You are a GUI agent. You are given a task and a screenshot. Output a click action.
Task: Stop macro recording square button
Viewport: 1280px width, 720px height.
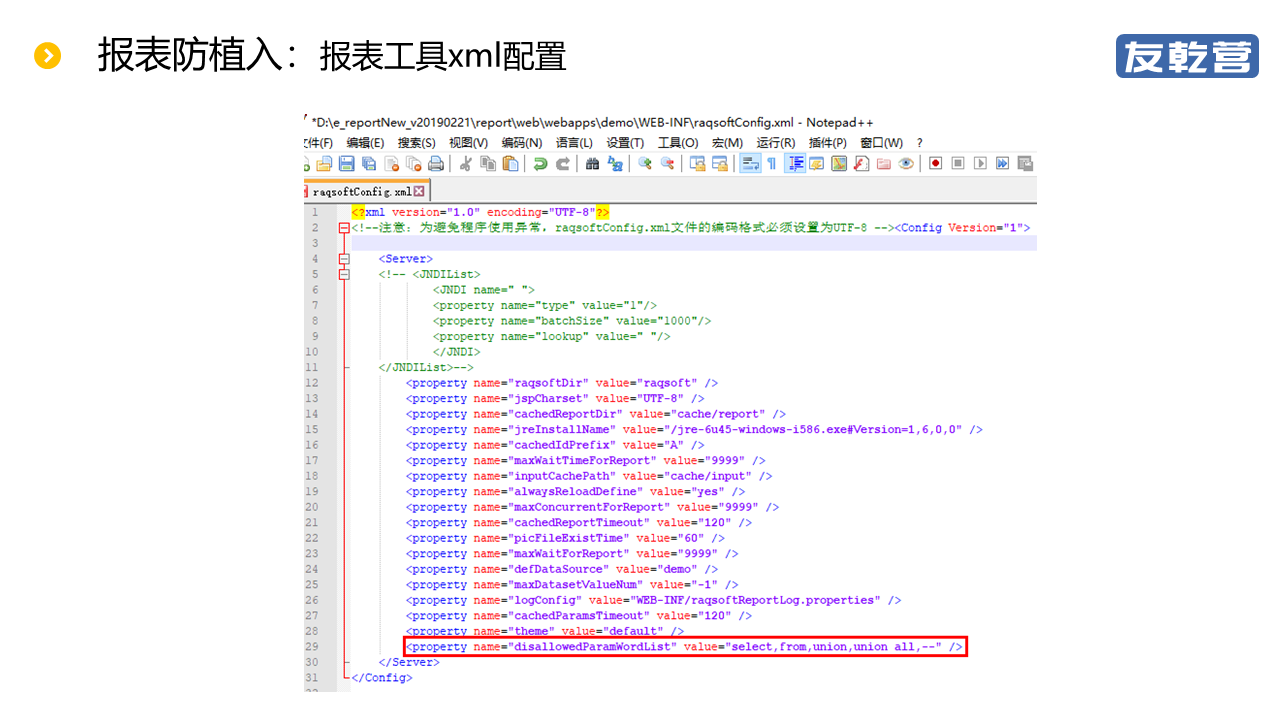958,164
